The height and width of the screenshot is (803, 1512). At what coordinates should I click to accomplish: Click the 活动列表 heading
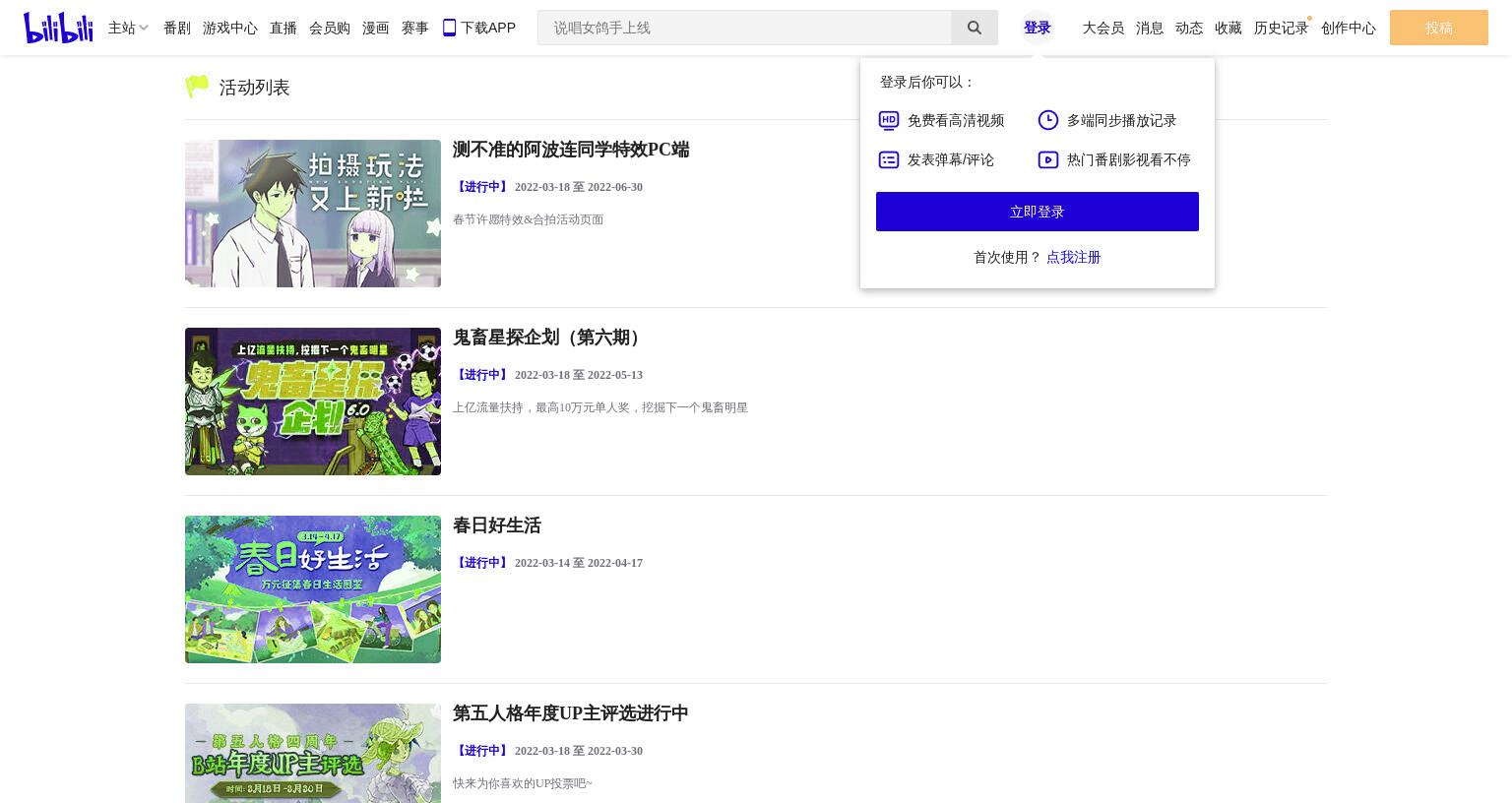[254, 88]
